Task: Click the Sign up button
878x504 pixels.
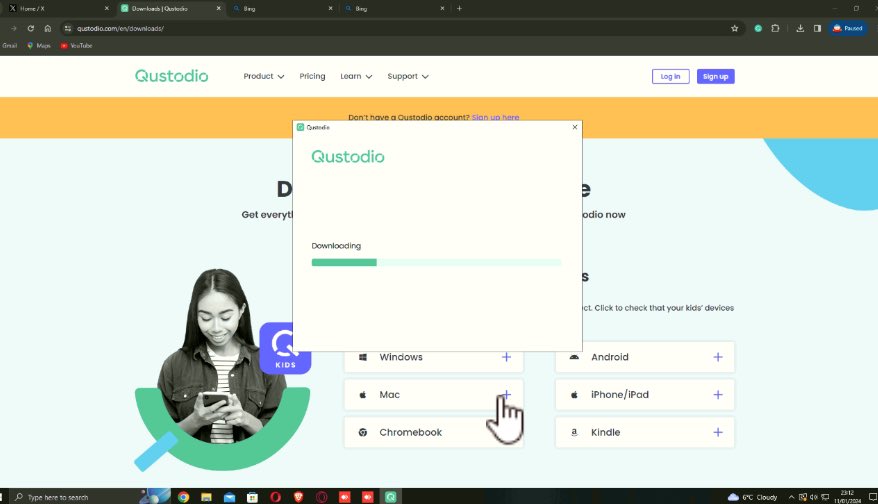Action: coord(715,76)
